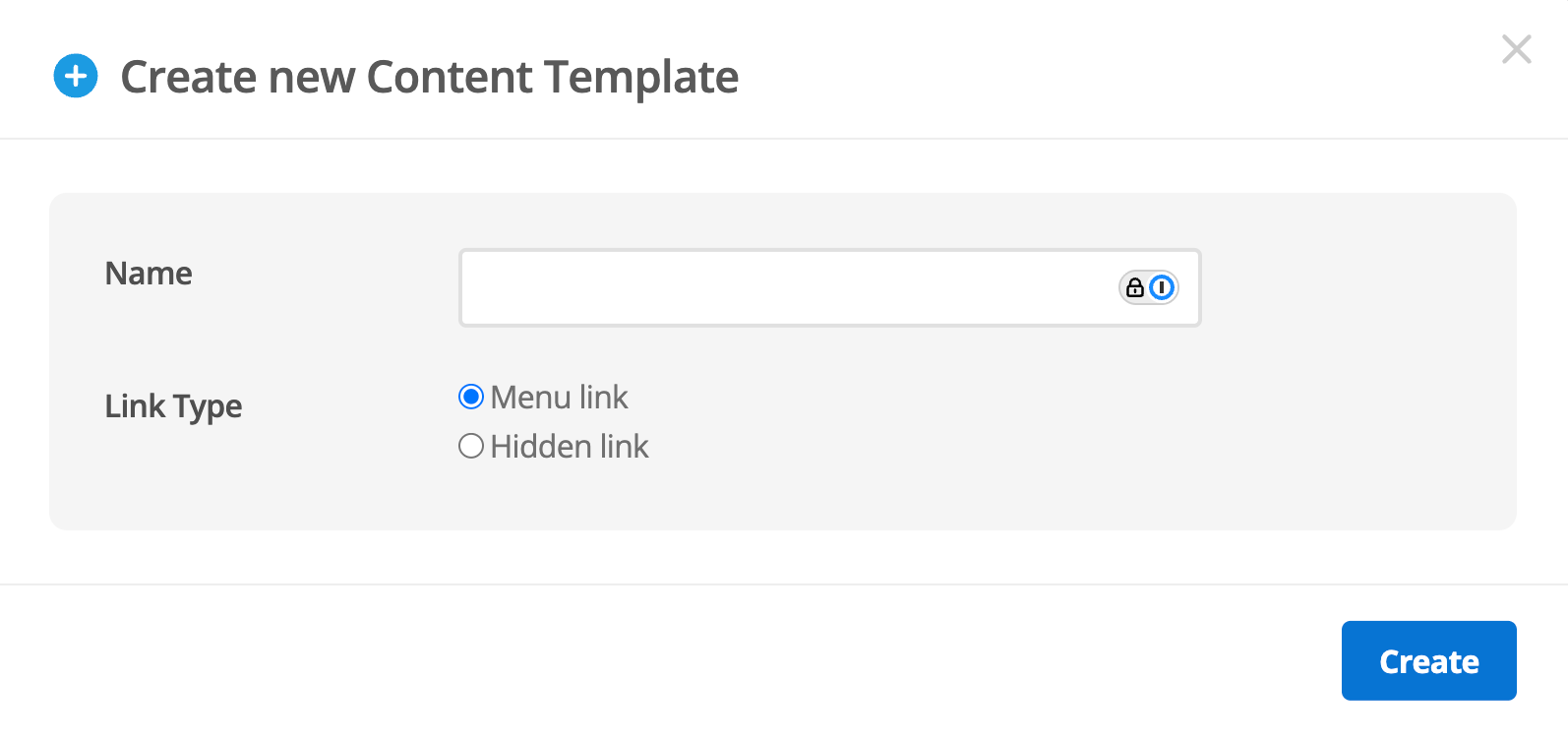Click the 1Password lock-and-key widget
This screenshot has height=742, width=1568.
[x=1148, y=288]
